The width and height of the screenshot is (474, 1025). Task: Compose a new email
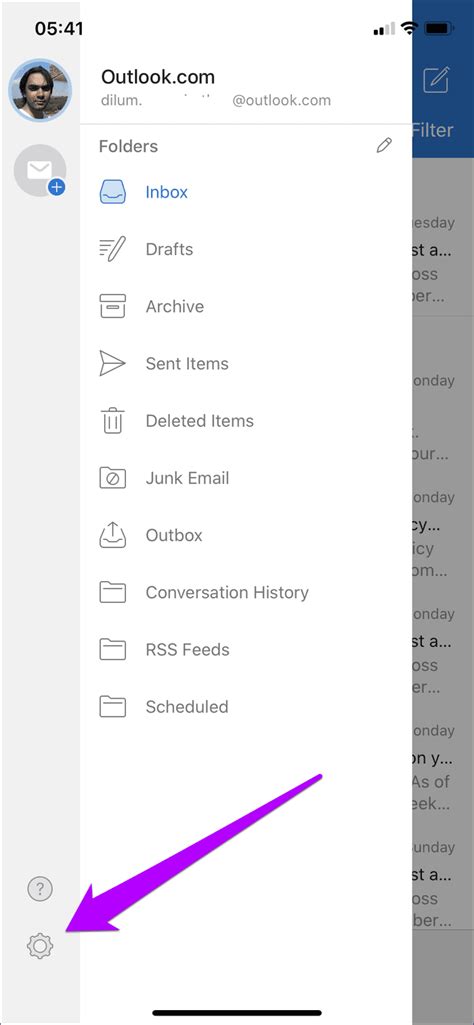[436, 80]
